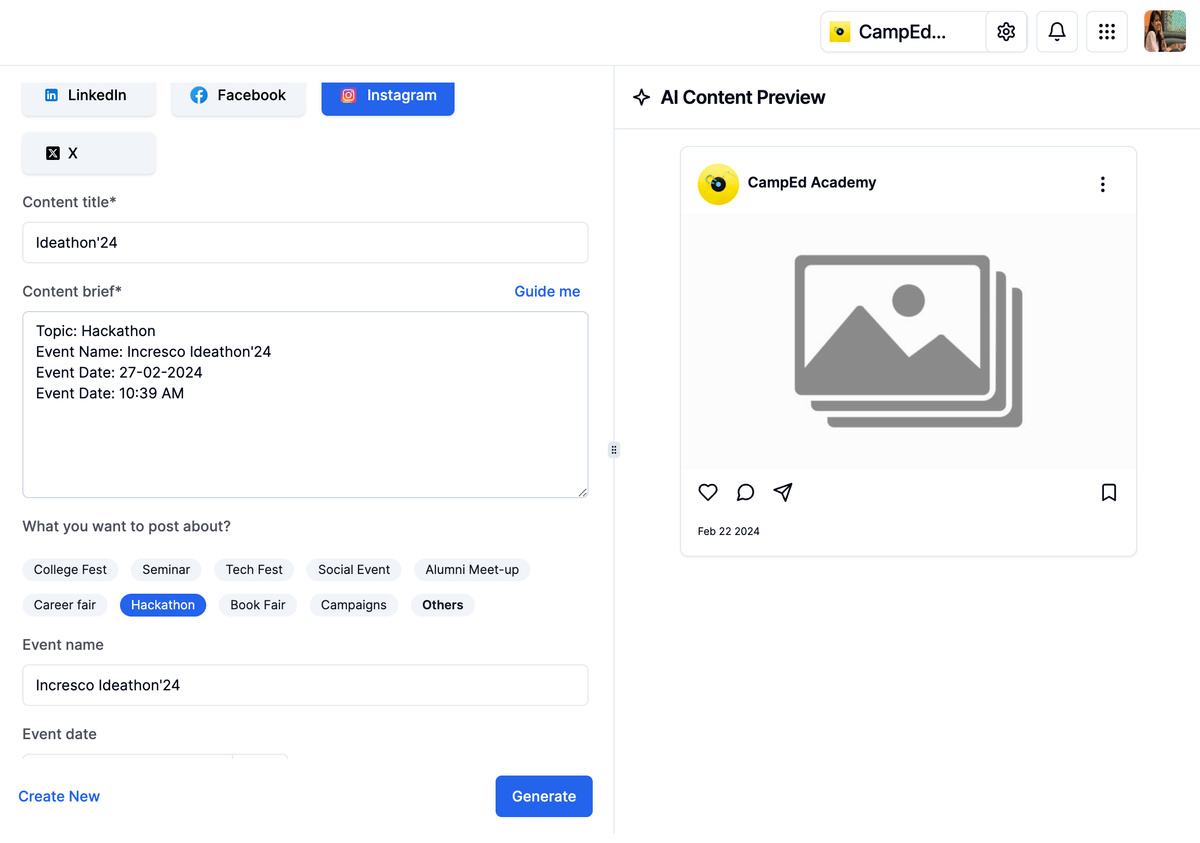Click the settings gear icon
The image size is (1200, 843).
[x=1006, y=32]
